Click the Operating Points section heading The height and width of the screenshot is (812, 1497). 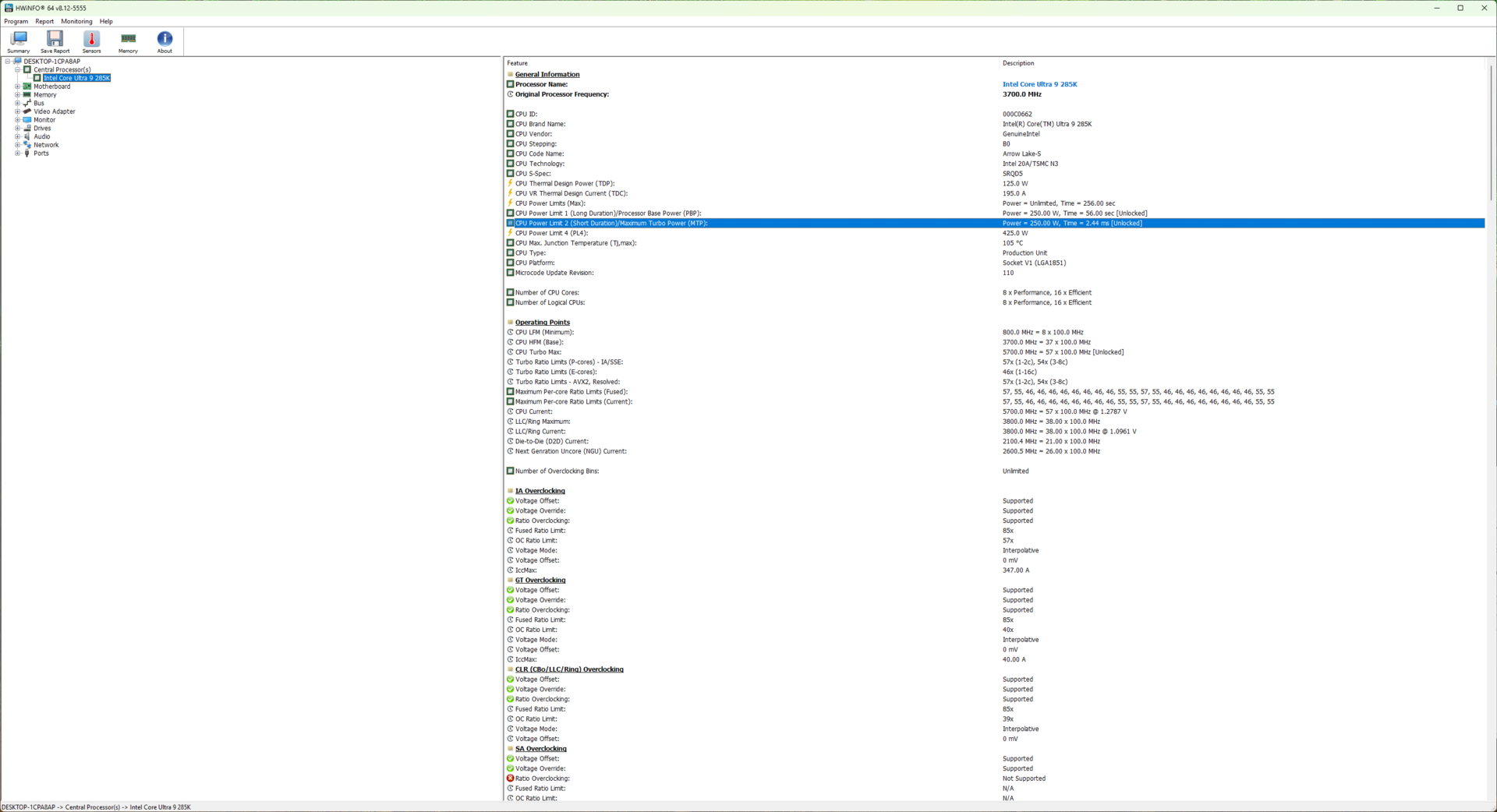tap(543, 323)
